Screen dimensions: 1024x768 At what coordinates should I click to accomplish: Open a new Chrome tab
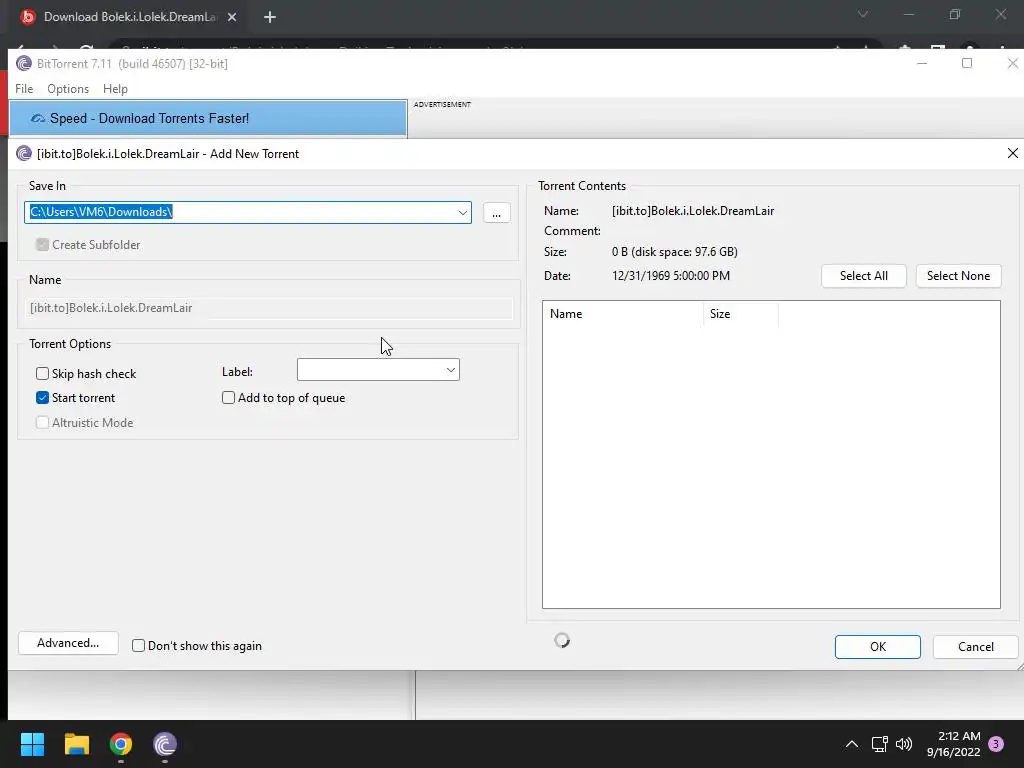pos(270,17)
